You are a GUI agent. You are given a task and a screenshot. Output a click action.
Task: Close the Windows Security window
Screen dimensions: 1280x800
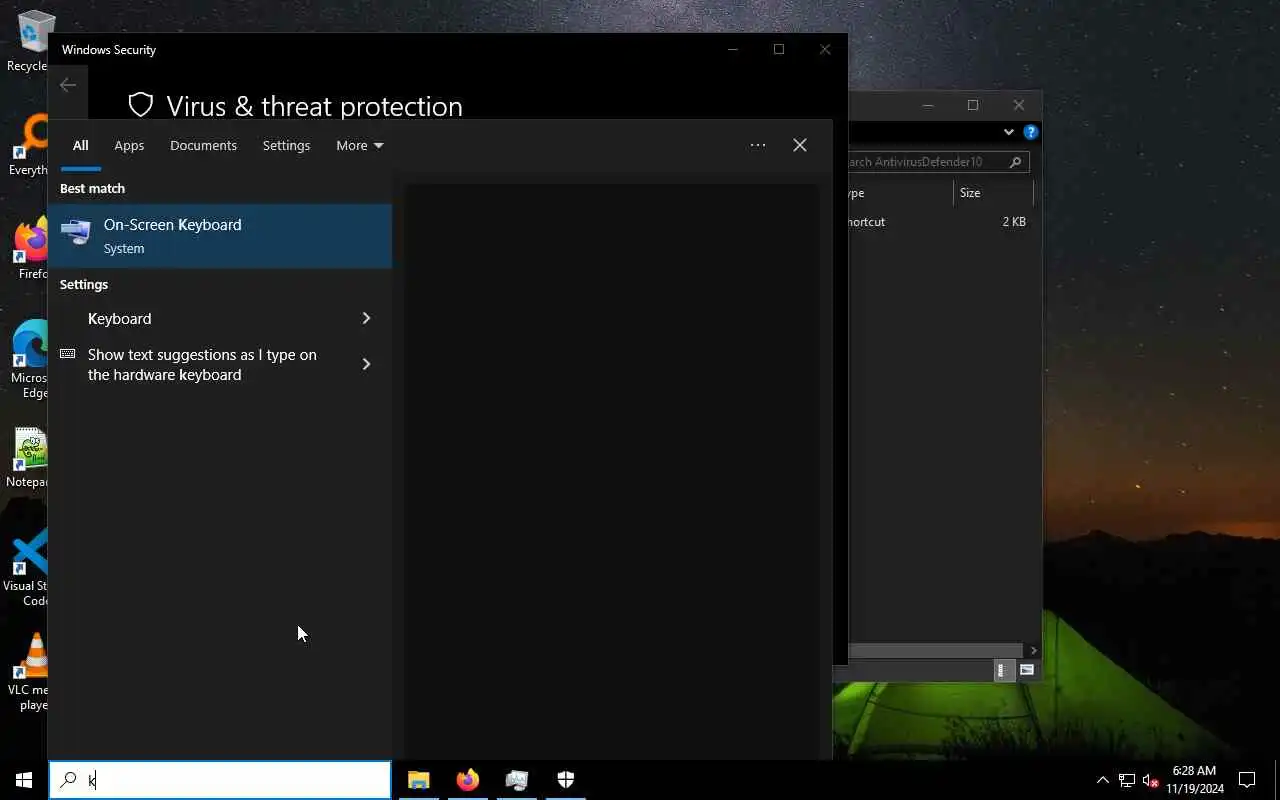point(825,49)
